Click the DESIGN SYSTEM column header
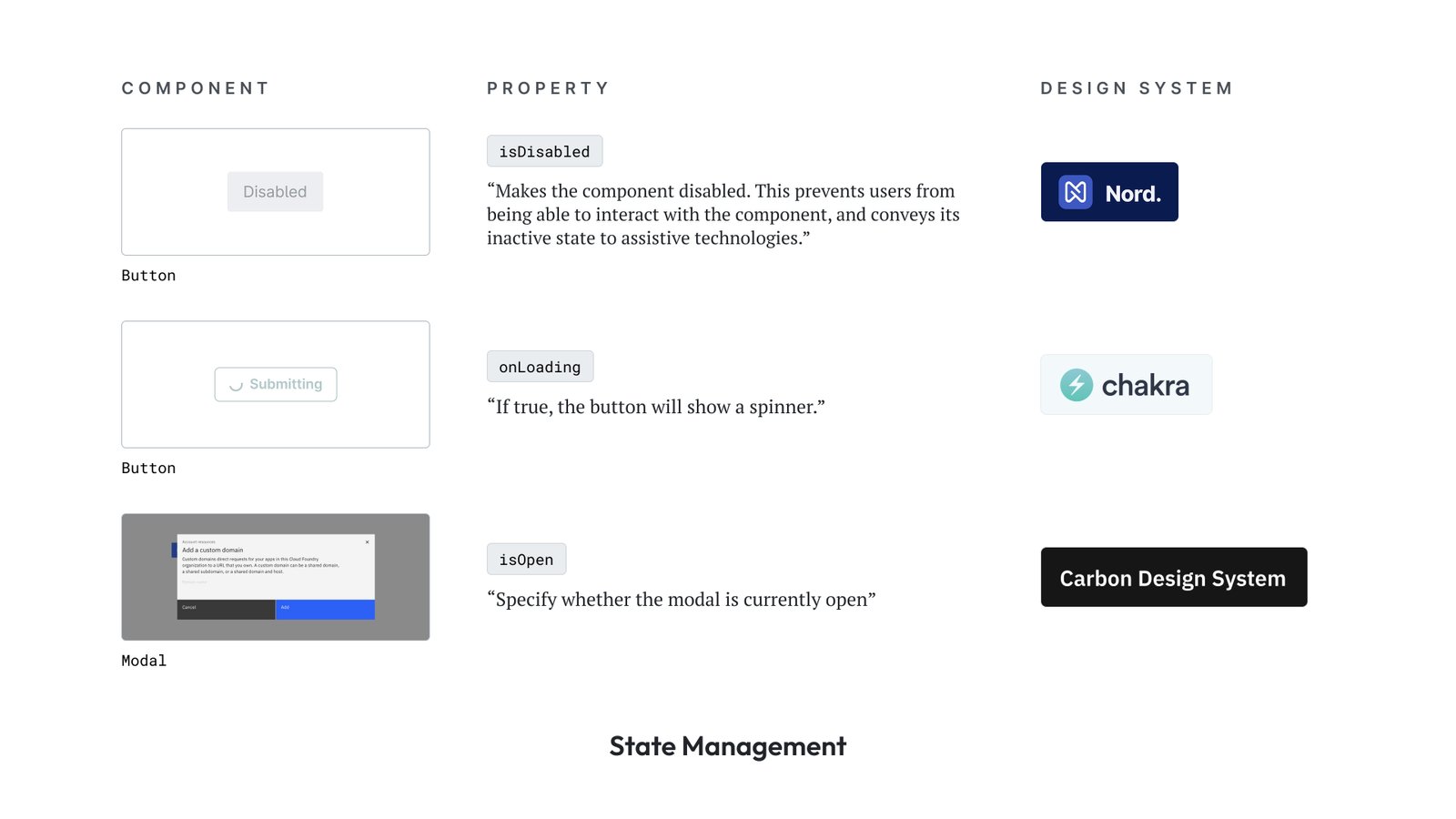Screen dimensions: 1456x819 pos(1137,88)
